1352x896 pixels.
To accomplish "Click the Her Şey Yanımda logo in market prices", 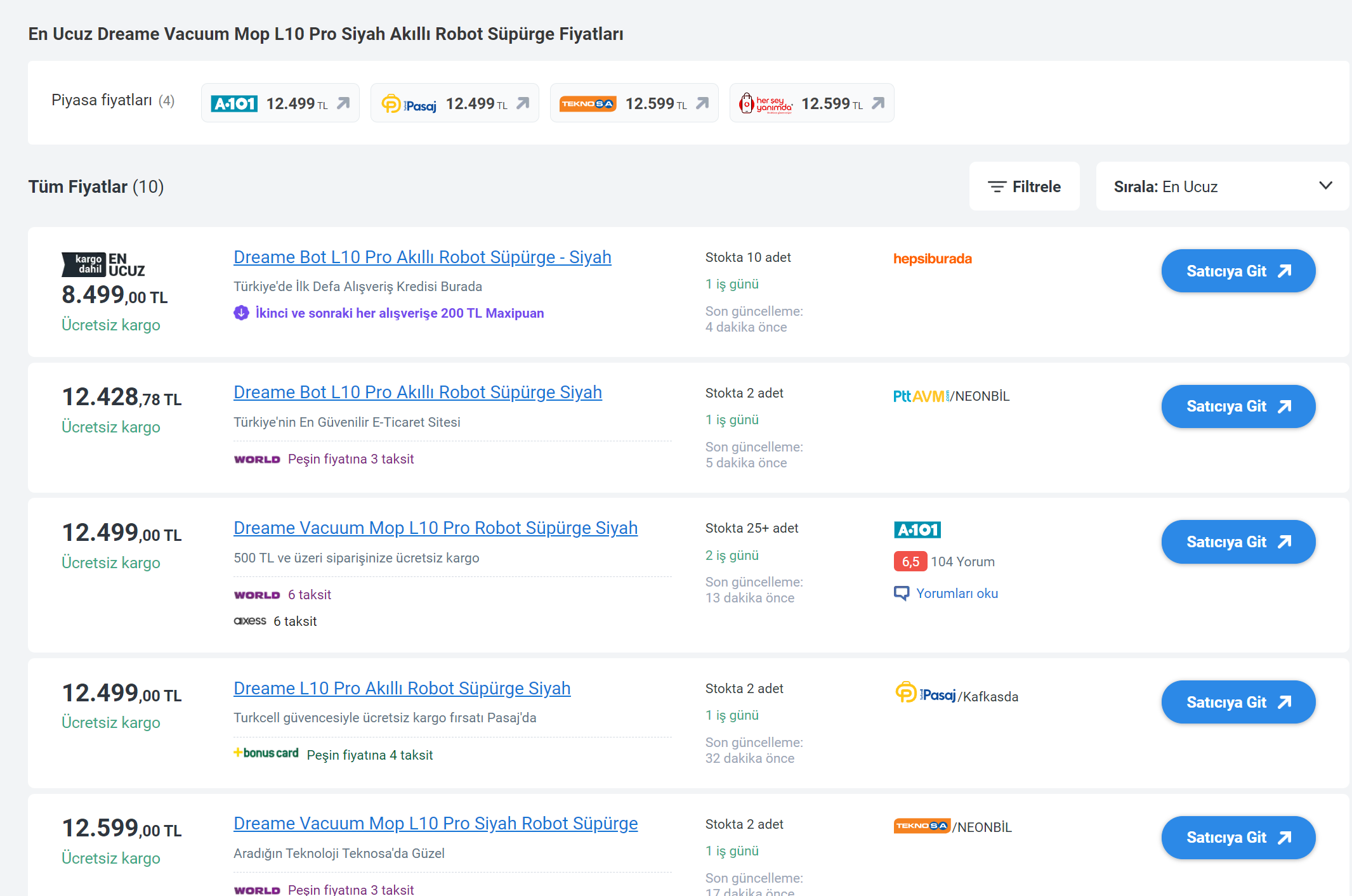I will point(766,103).
